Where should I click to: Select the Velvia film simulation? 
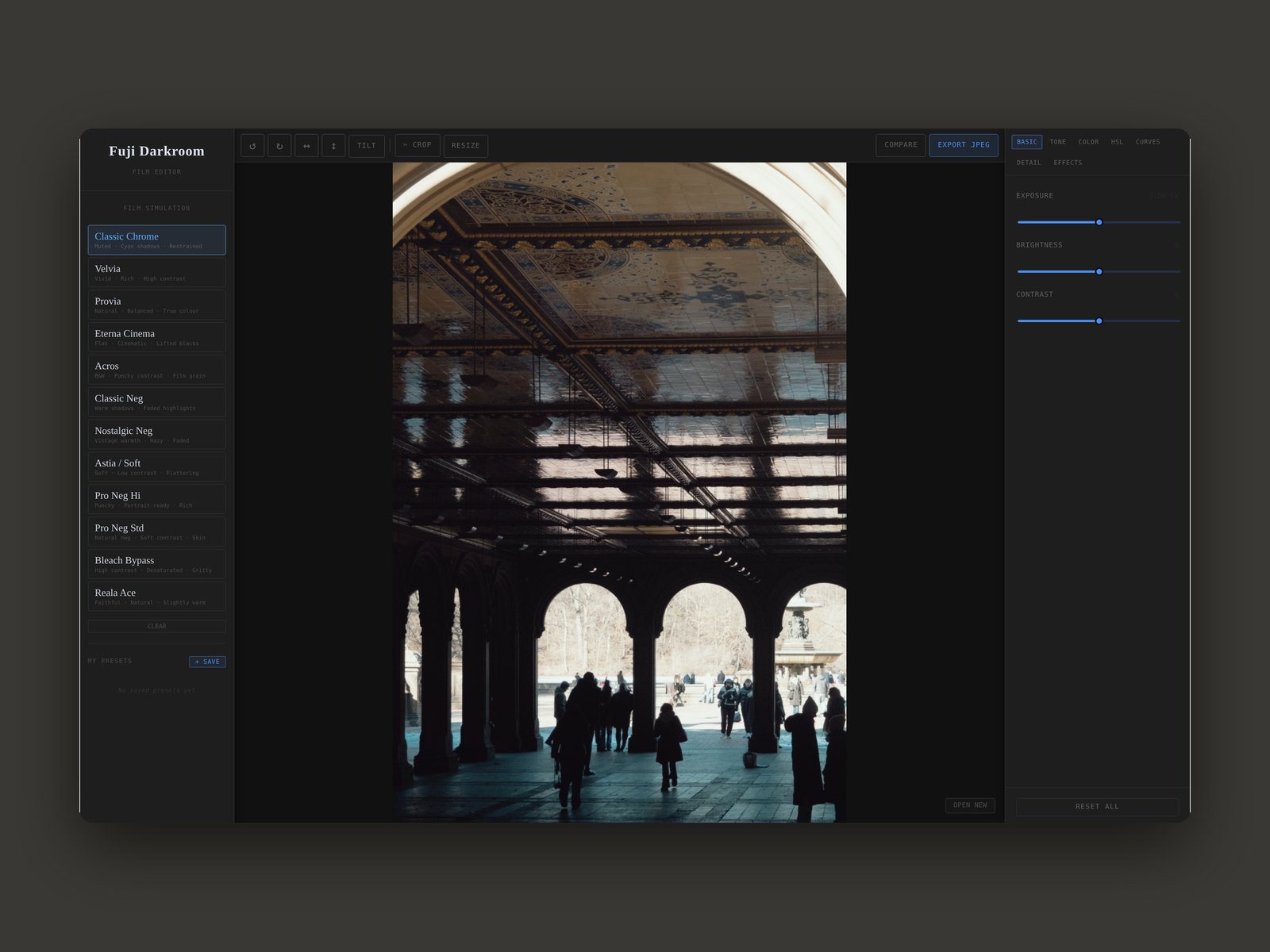(156, 273)
